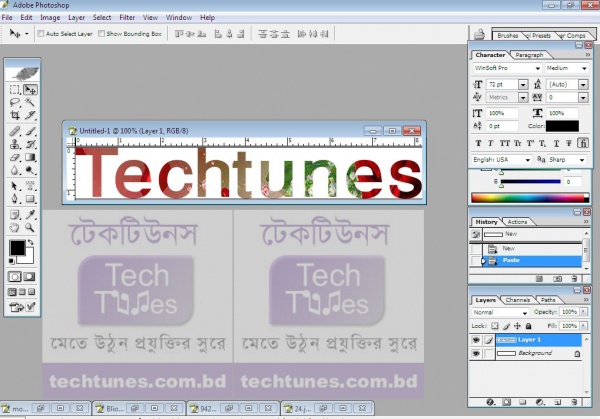The width and height of the screenshot is (600, 419).
Task: Select the Clone Stamp tool
Action: [x=15, y=144]
